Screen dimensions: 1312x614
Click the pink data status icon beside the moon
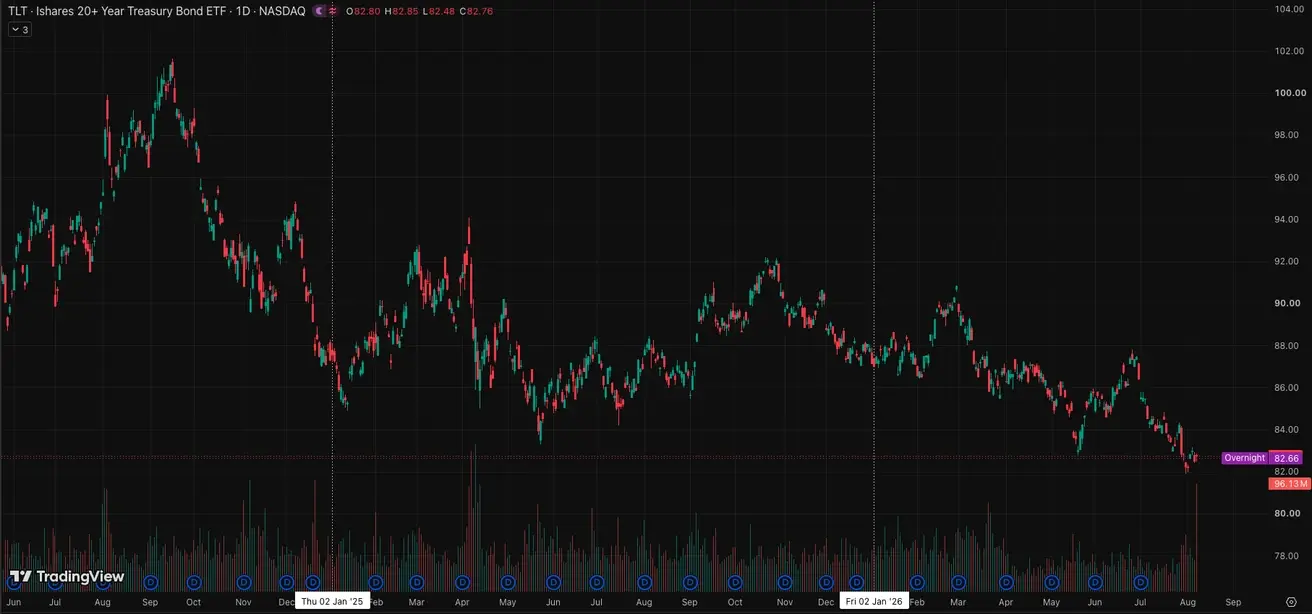click(333, 10)
